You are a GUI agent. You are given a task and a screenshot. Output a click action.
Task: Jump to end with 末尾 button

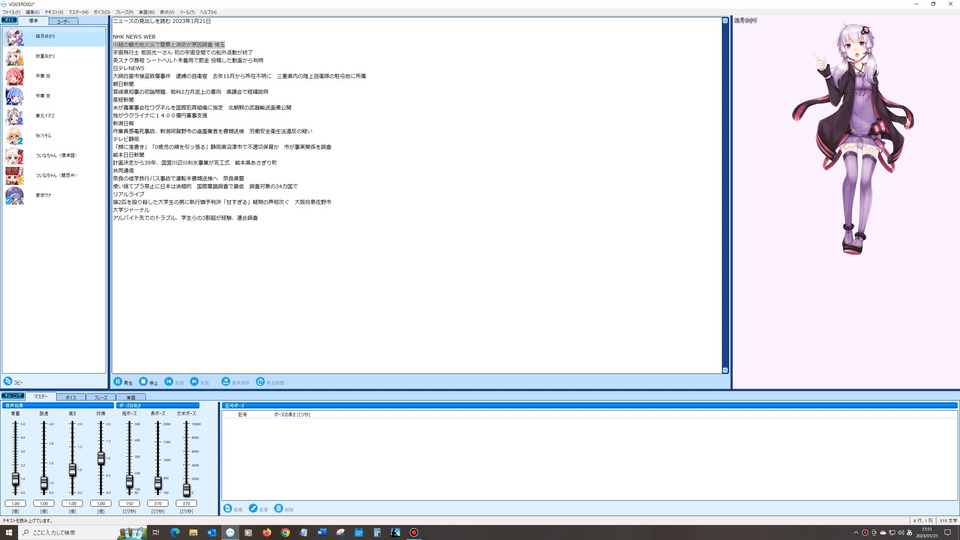tap(194, 381)
